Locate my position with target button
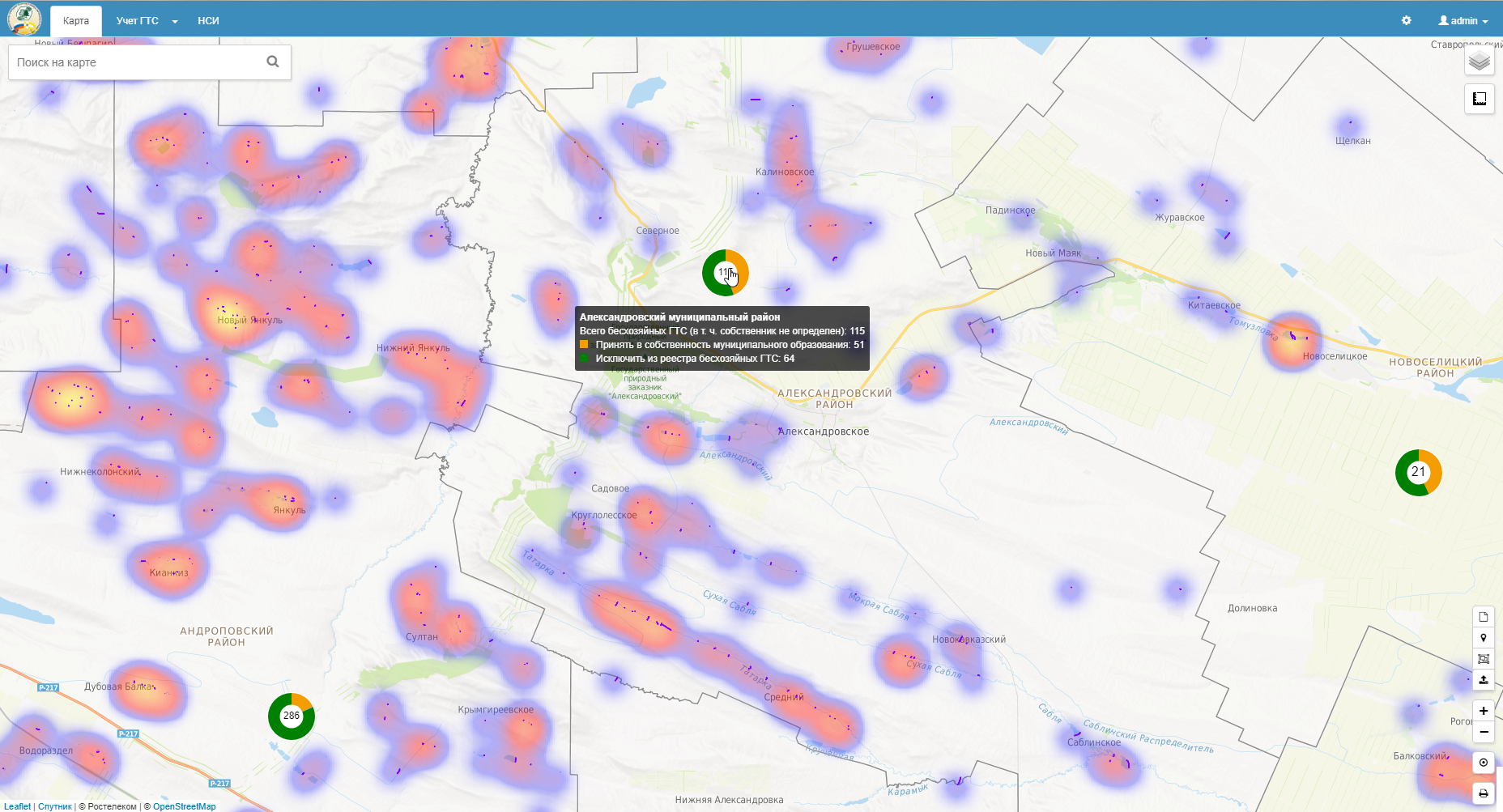Viewport: 1503px width, 812px height. (1483, 763)
